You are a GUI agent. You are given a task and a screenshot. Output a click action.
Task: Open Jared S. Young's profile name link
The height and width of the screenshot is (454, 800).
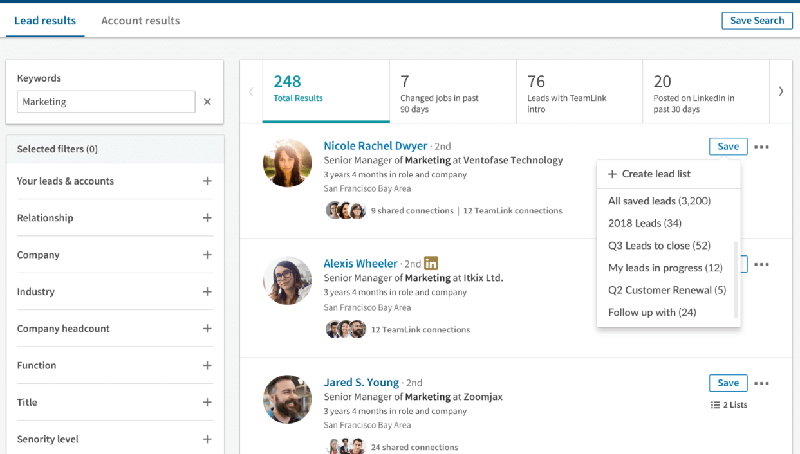point(361,382)
